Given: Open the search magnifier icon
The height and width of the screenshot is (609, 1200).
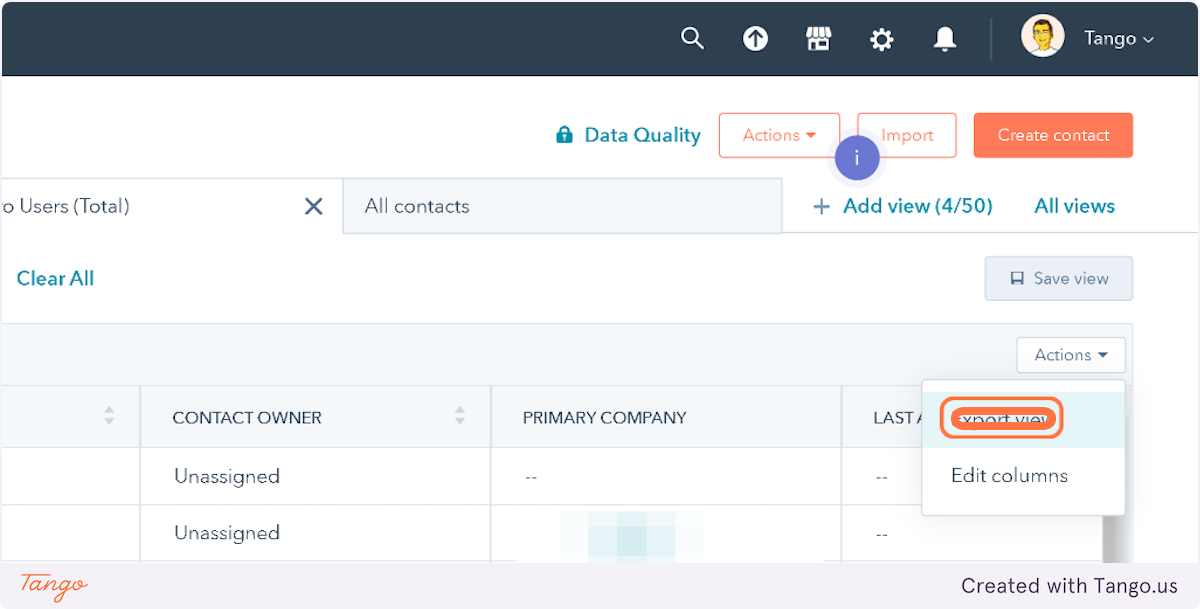Looking at the screenshot, I should (x=692, y=39).
